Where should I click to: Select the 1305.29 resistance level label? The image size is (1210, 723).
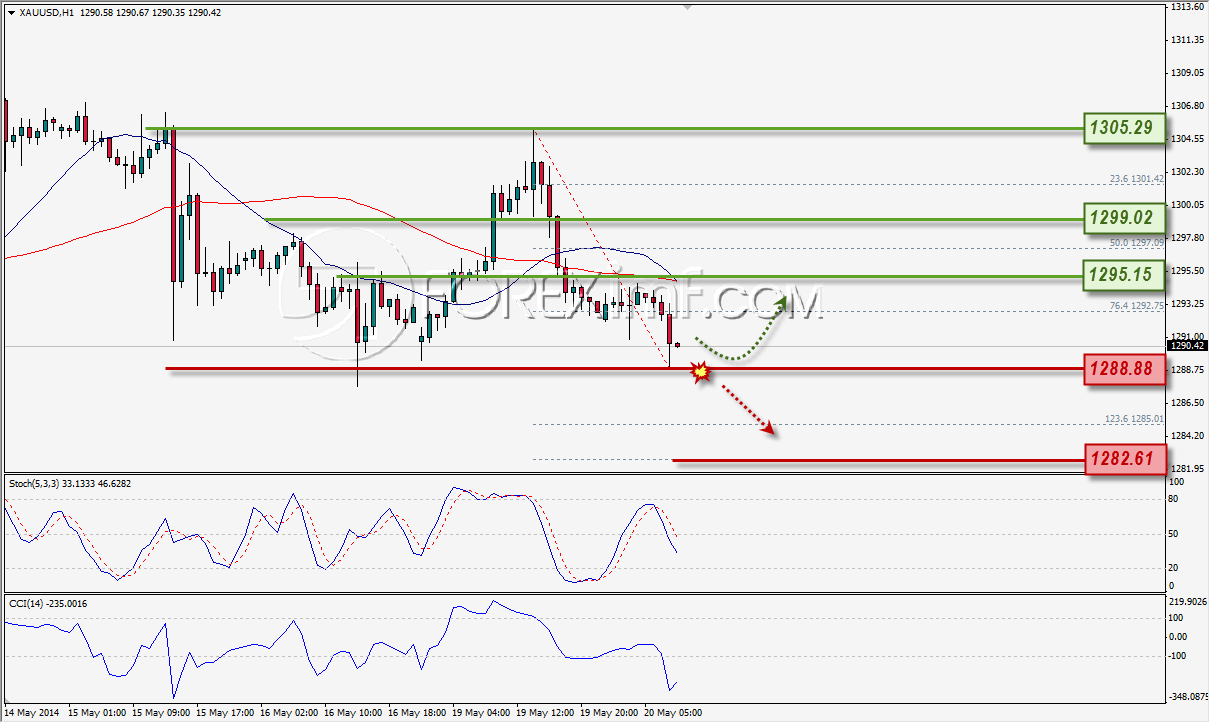point(1123,128)
